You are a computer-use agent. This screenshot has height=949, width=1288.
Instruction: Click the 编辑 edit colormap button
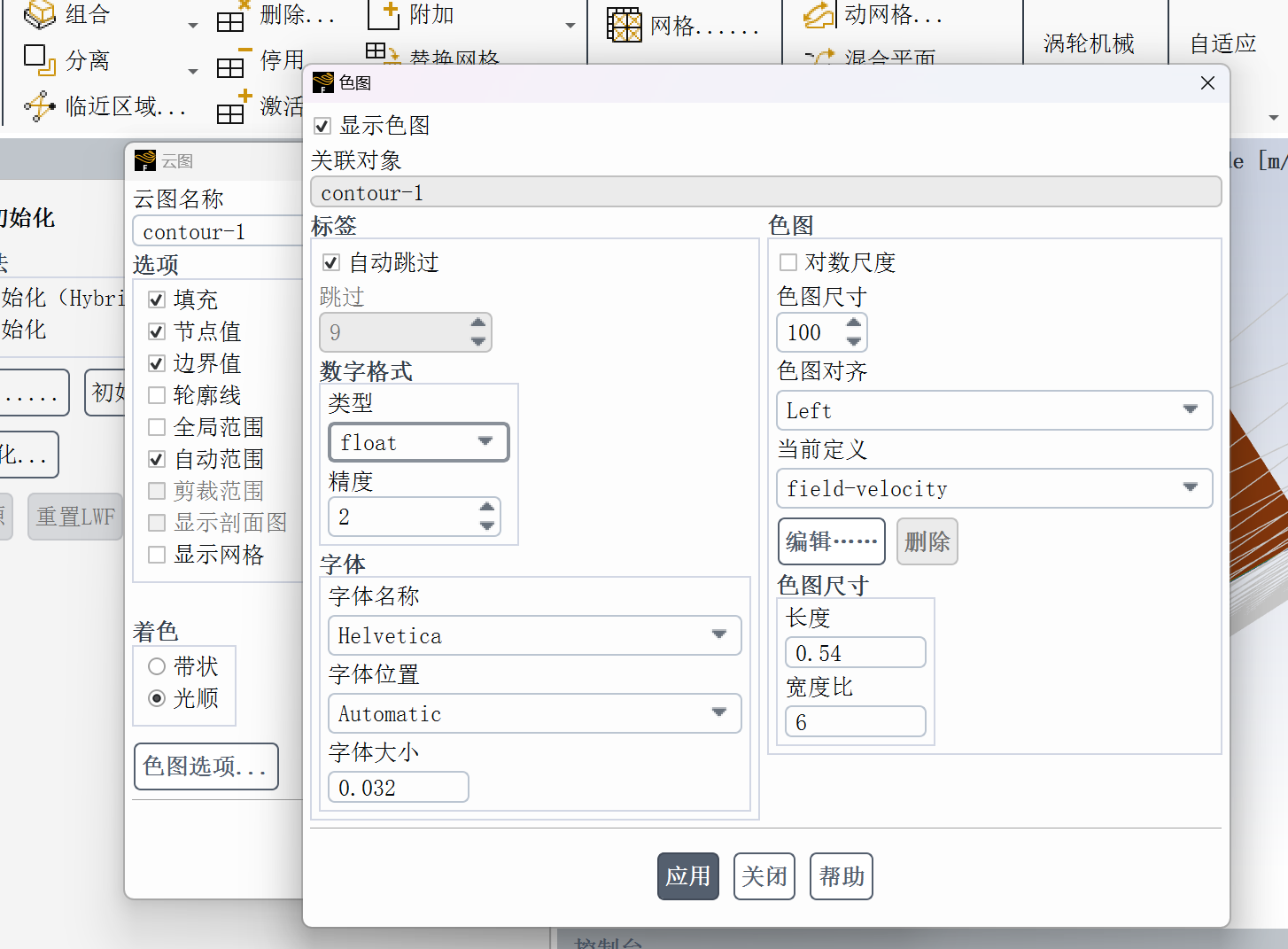pos(831,541)
